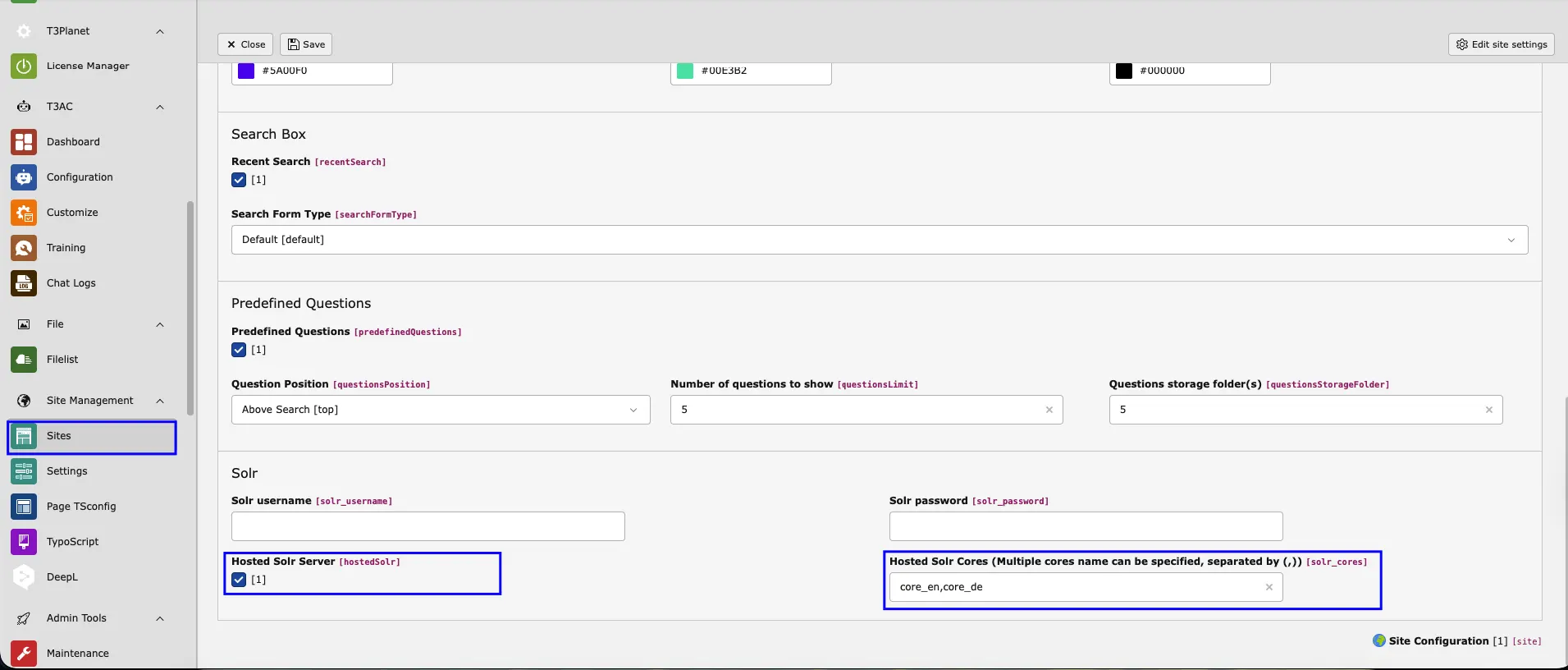Click the #5A00F0 purple color swatch
The width and height of the screenshot is (1568, 670).
[x=246, y=71]
